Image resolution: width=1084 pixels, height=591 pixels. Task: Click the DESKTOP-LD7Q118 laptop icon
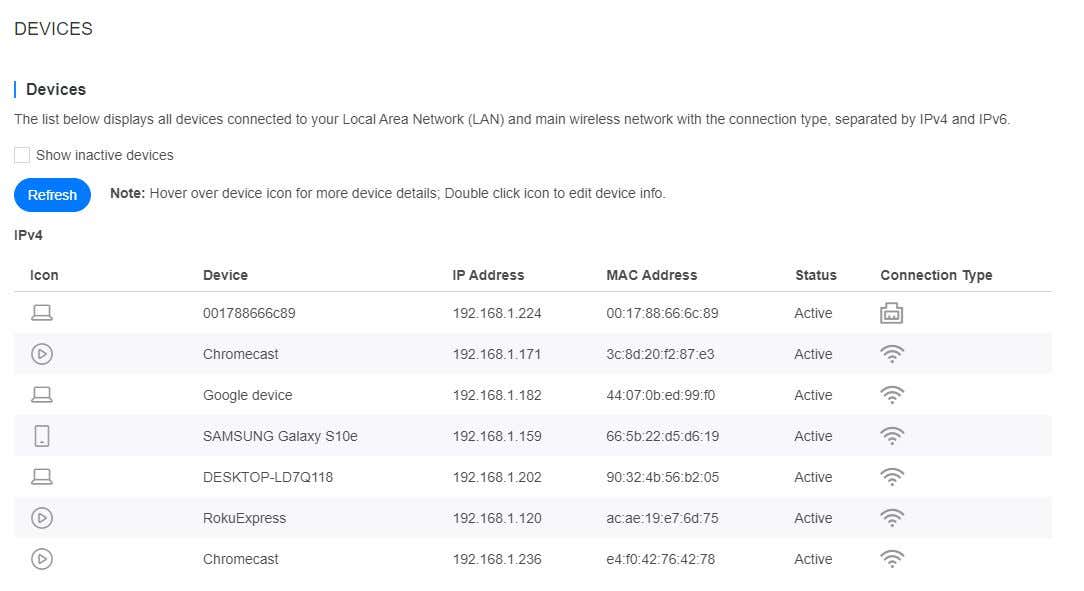click(x=41, y=477)
